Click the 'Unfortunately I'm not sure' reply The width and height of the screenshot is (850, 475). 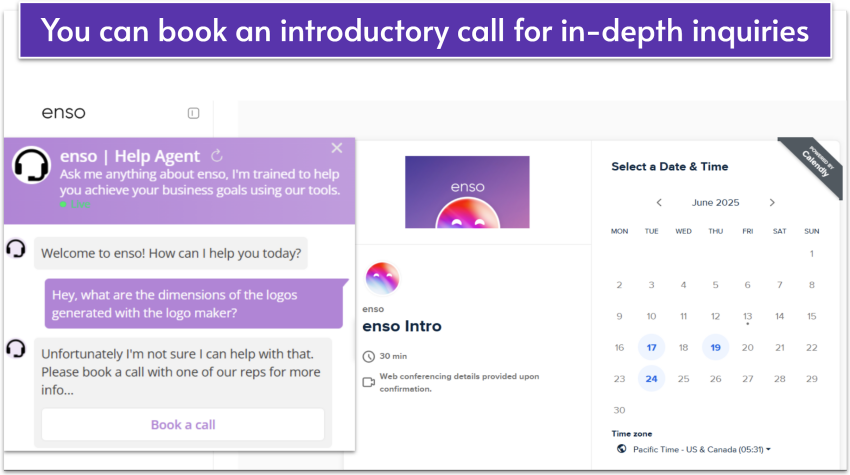coord(183,372)
